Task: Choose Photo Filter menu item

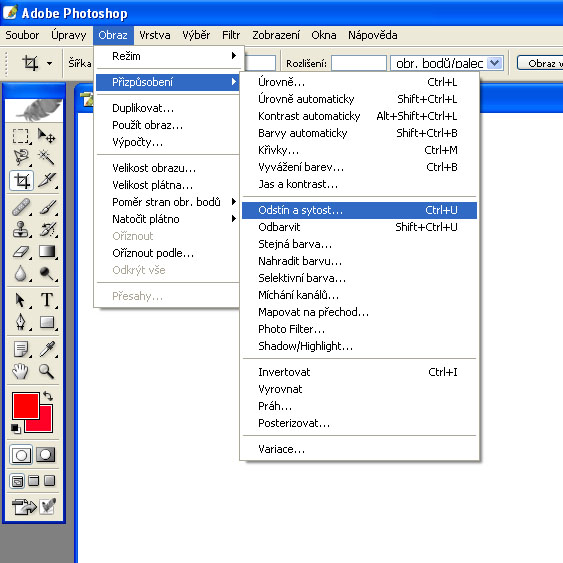Action: [x=359, y=329]
